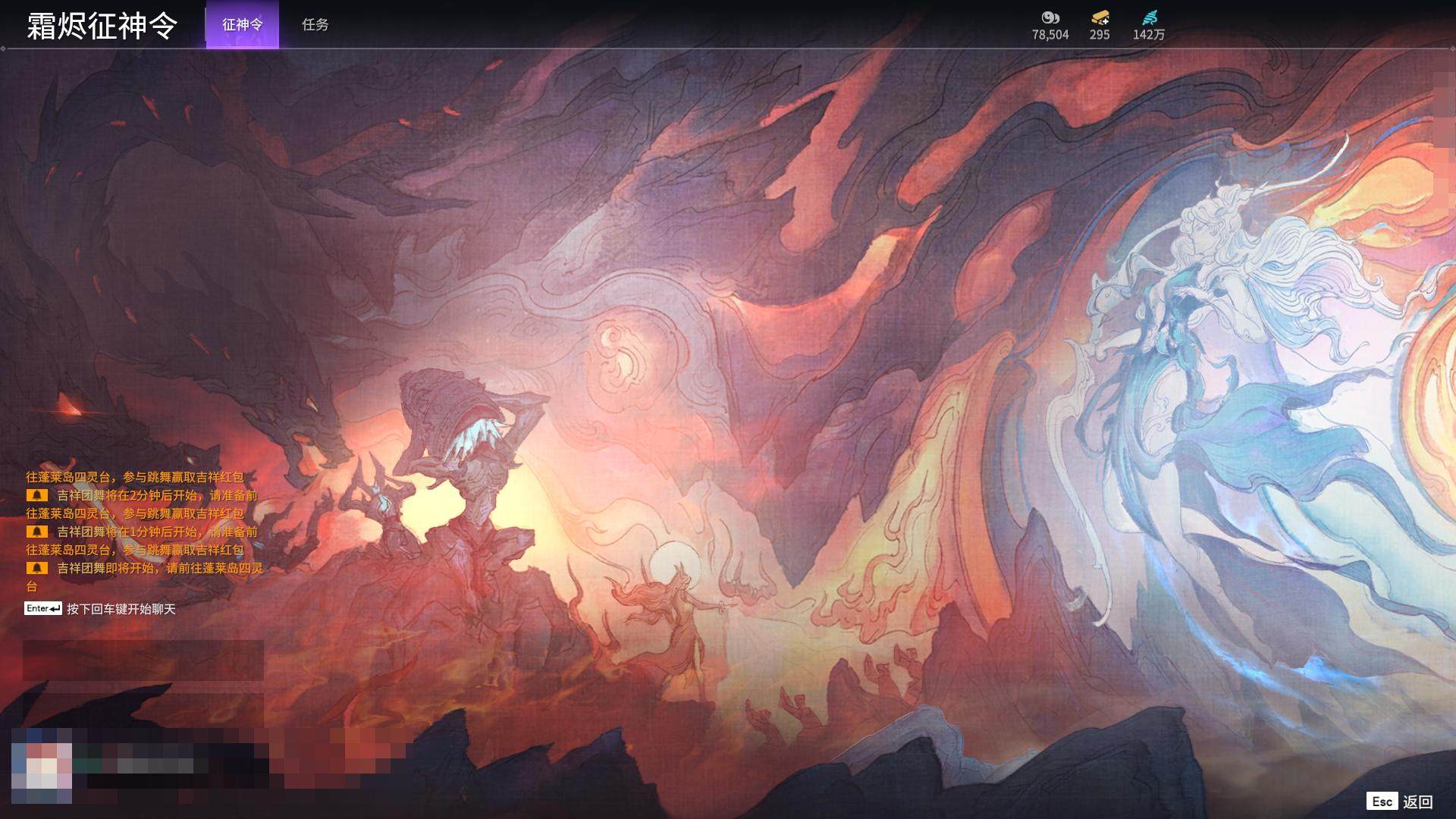Click the 霜烬征神令 page title

point(102,25)
